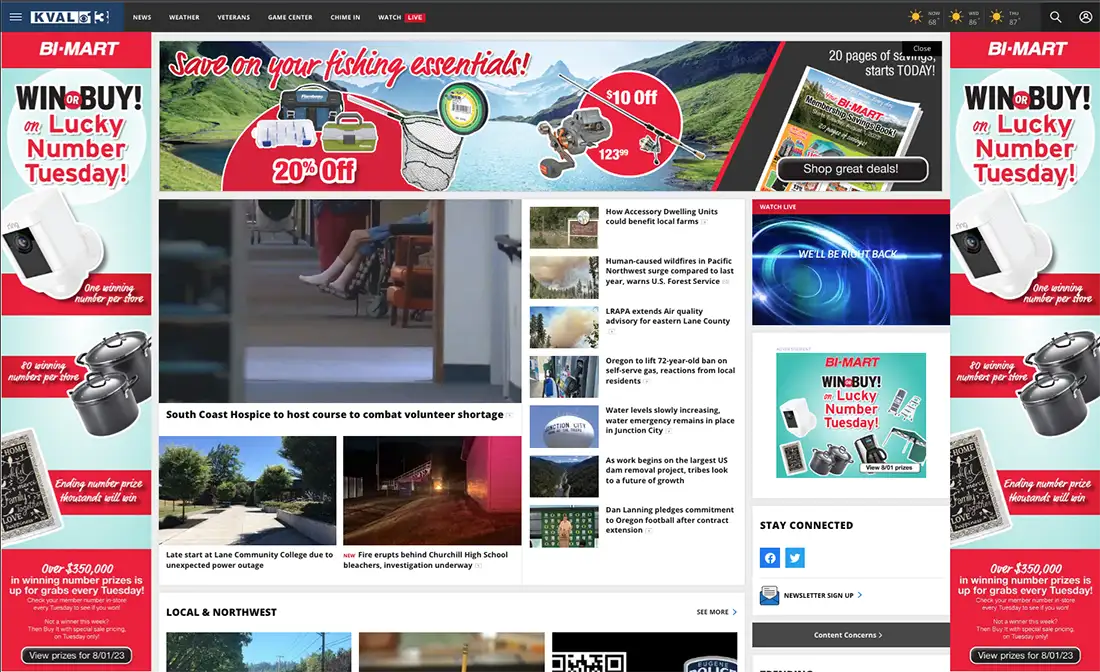
Task: Open the Chime In menu item
Action: [x=345, y=18]
